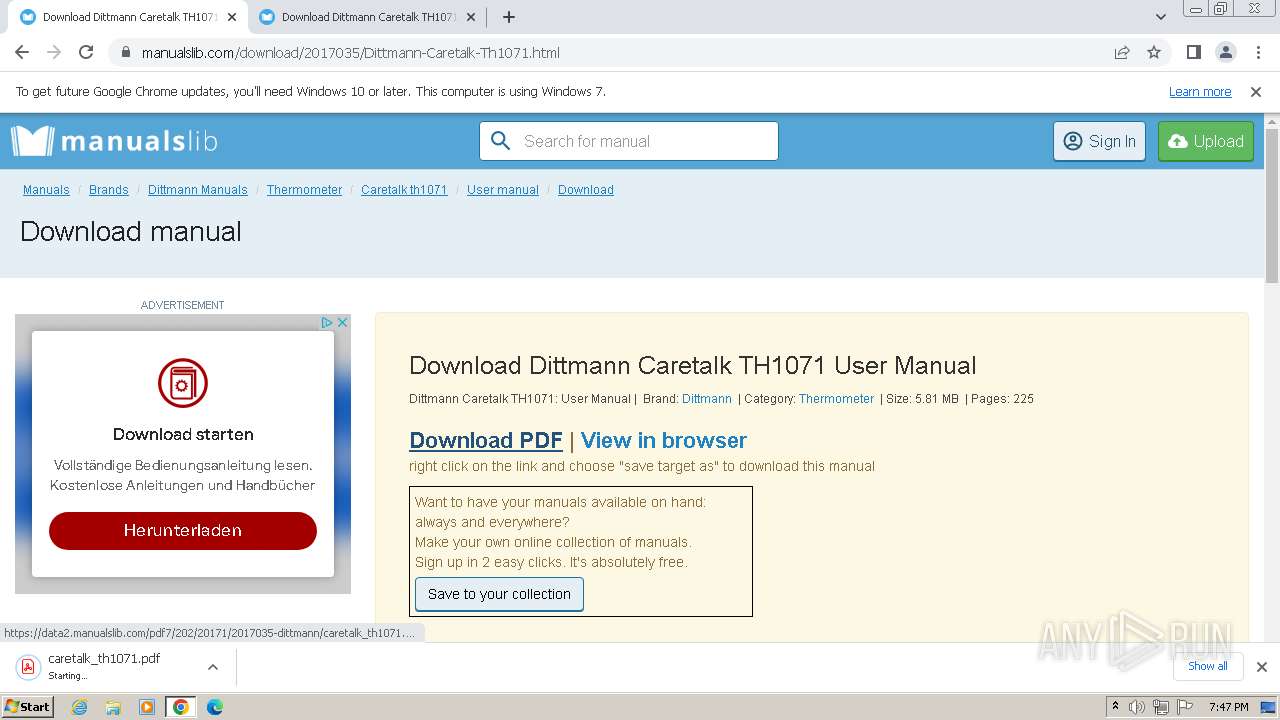Click the lock icon in address bar
Viewport: 1280px width, 720px height.
click(125, 52)
